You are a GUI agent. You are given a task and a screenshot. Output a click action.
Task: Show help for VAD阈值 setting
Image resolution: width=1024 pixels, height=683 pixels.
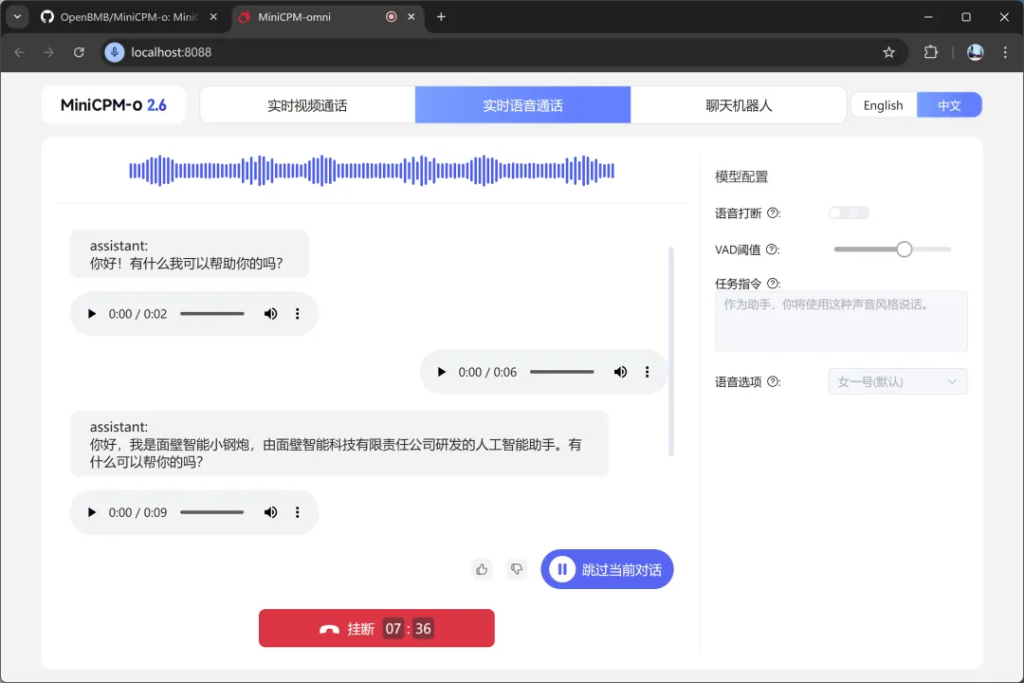click(771, 249)
